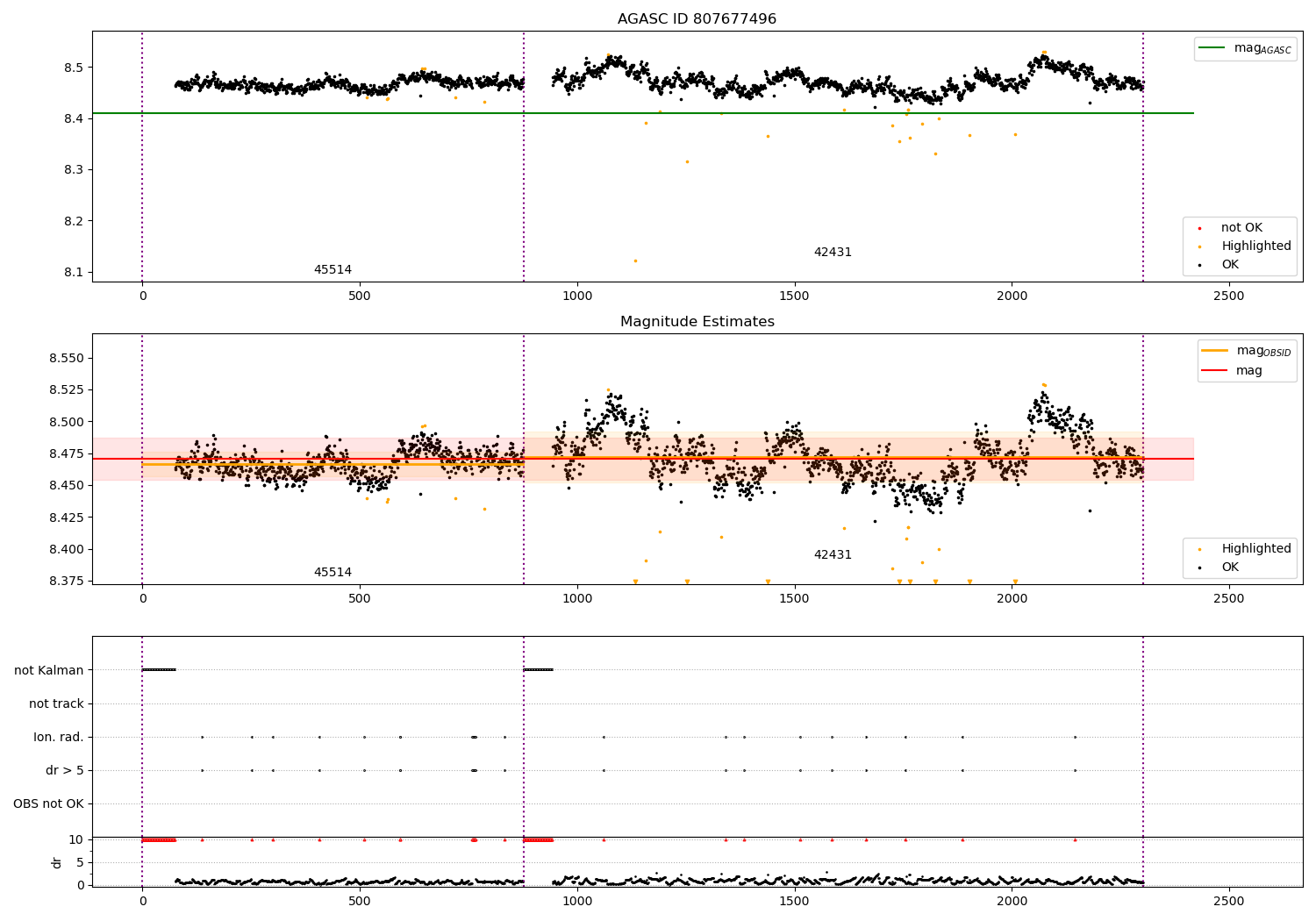Click the title "AGASC ID 807677496"
Viewport: 1316px width, 921px height.
pyautogui.click(x=697, y=19)
